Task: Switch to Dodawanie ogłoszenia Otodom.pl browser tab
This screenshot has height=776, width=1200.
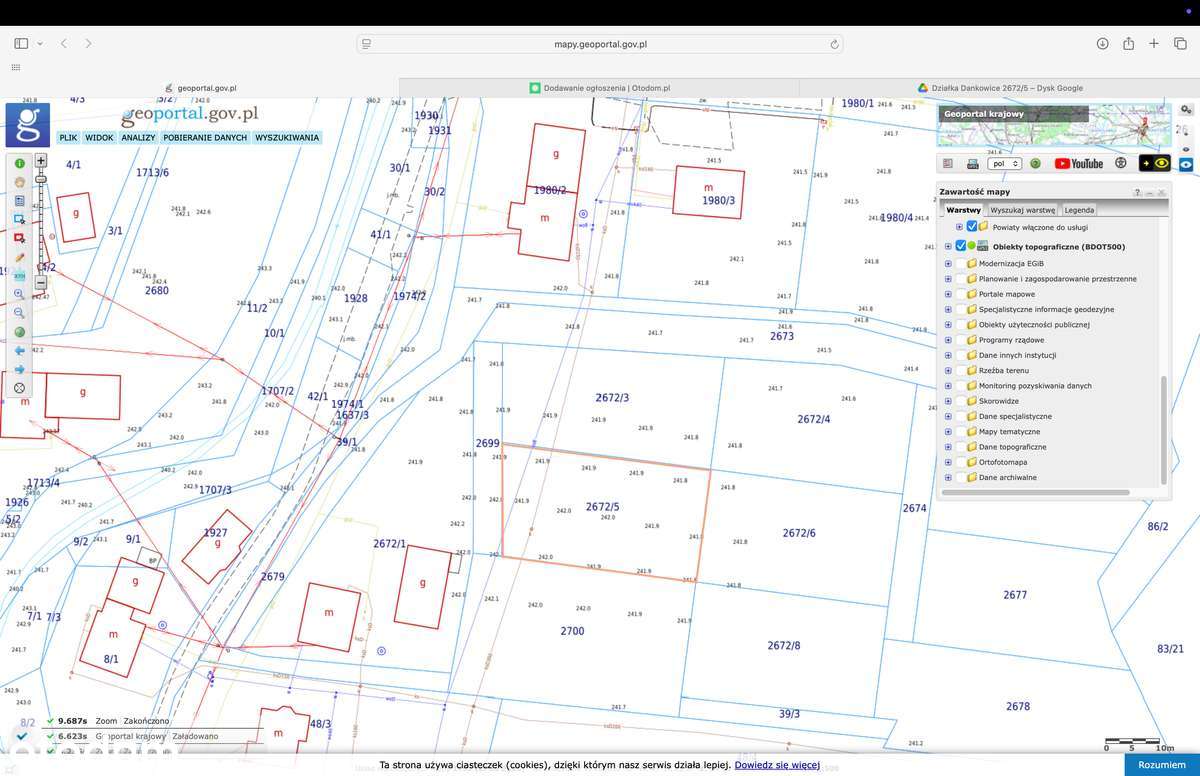Action: point(600,88)
